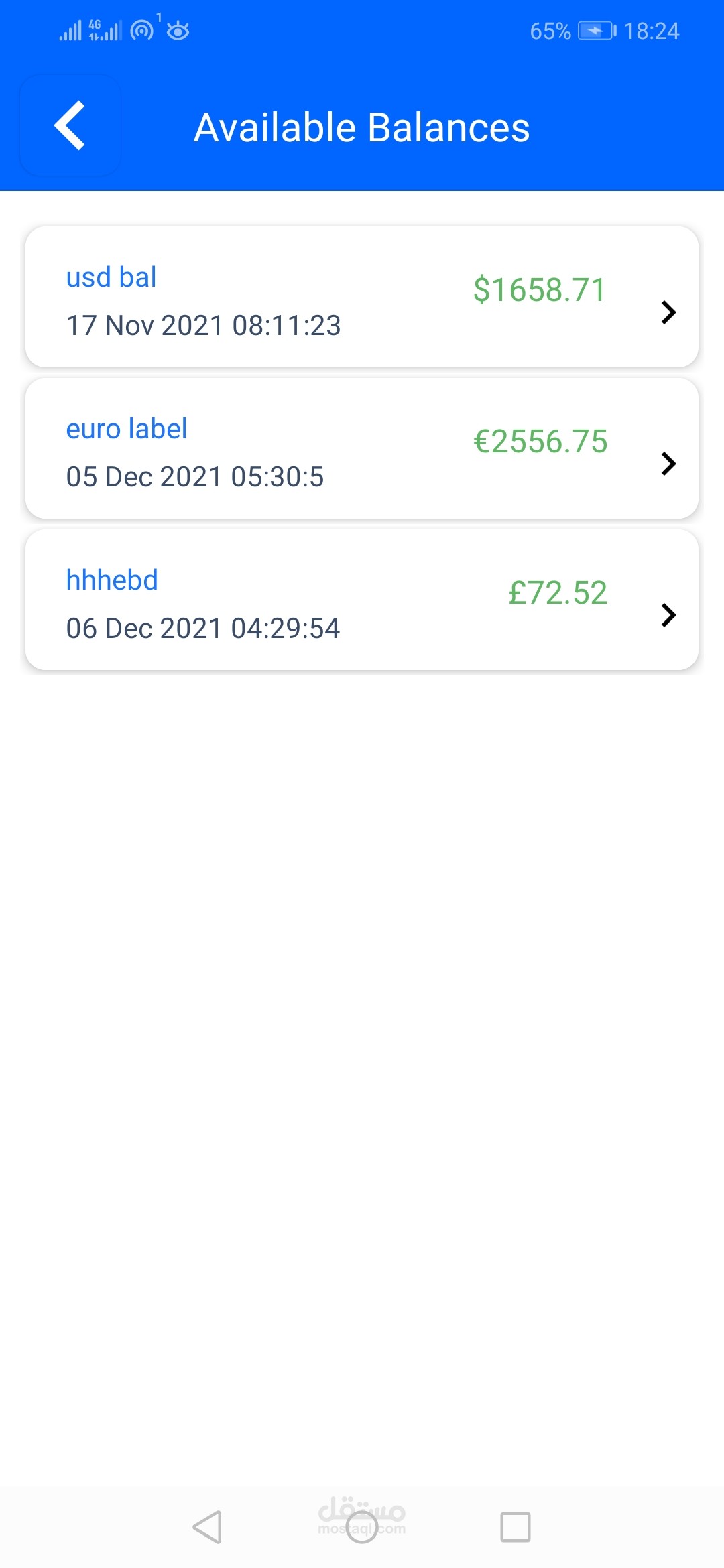Viewport: 724px width, 1568px height.
Task: Tap the 4G signal strength icon
Action: (105, 31)
